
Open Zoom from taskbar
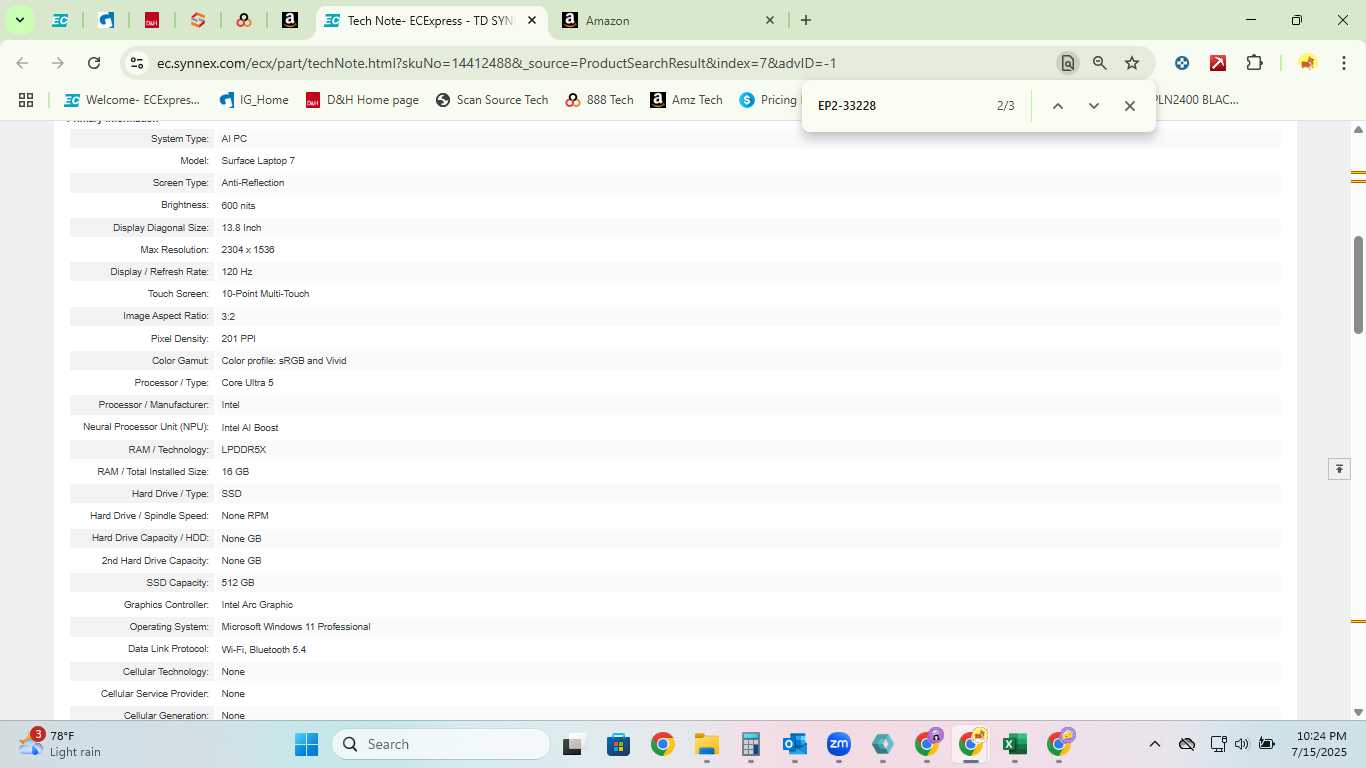838,744
